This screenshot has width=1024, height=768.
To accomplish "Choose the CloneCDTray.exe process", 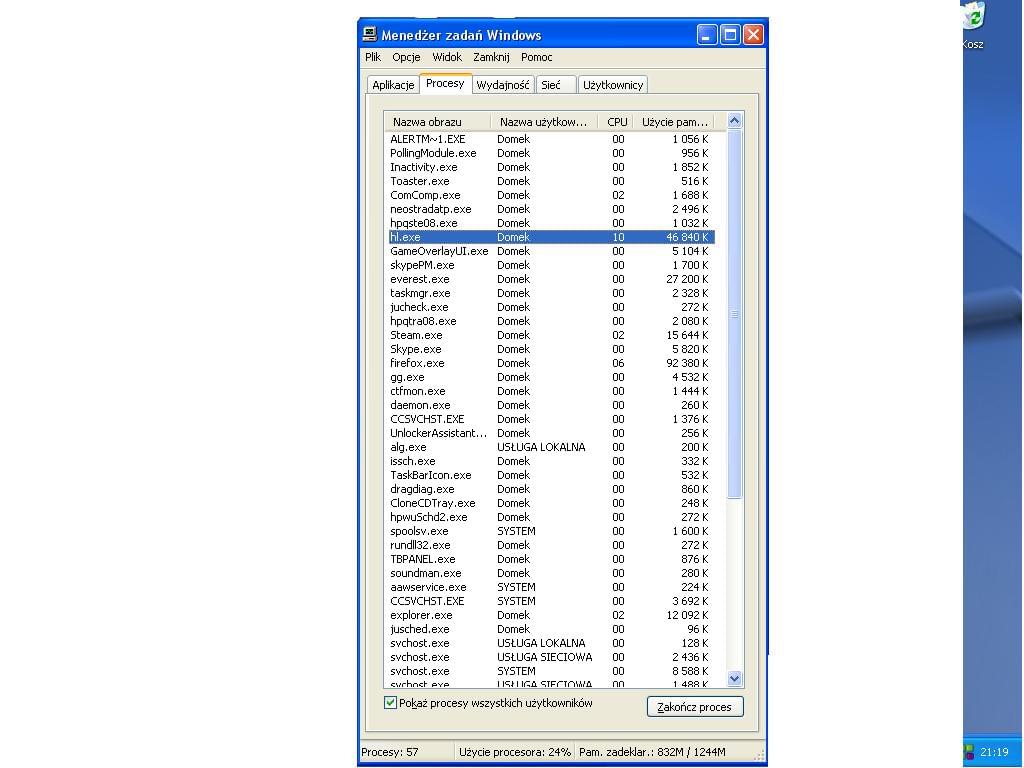I will (552, 504).
